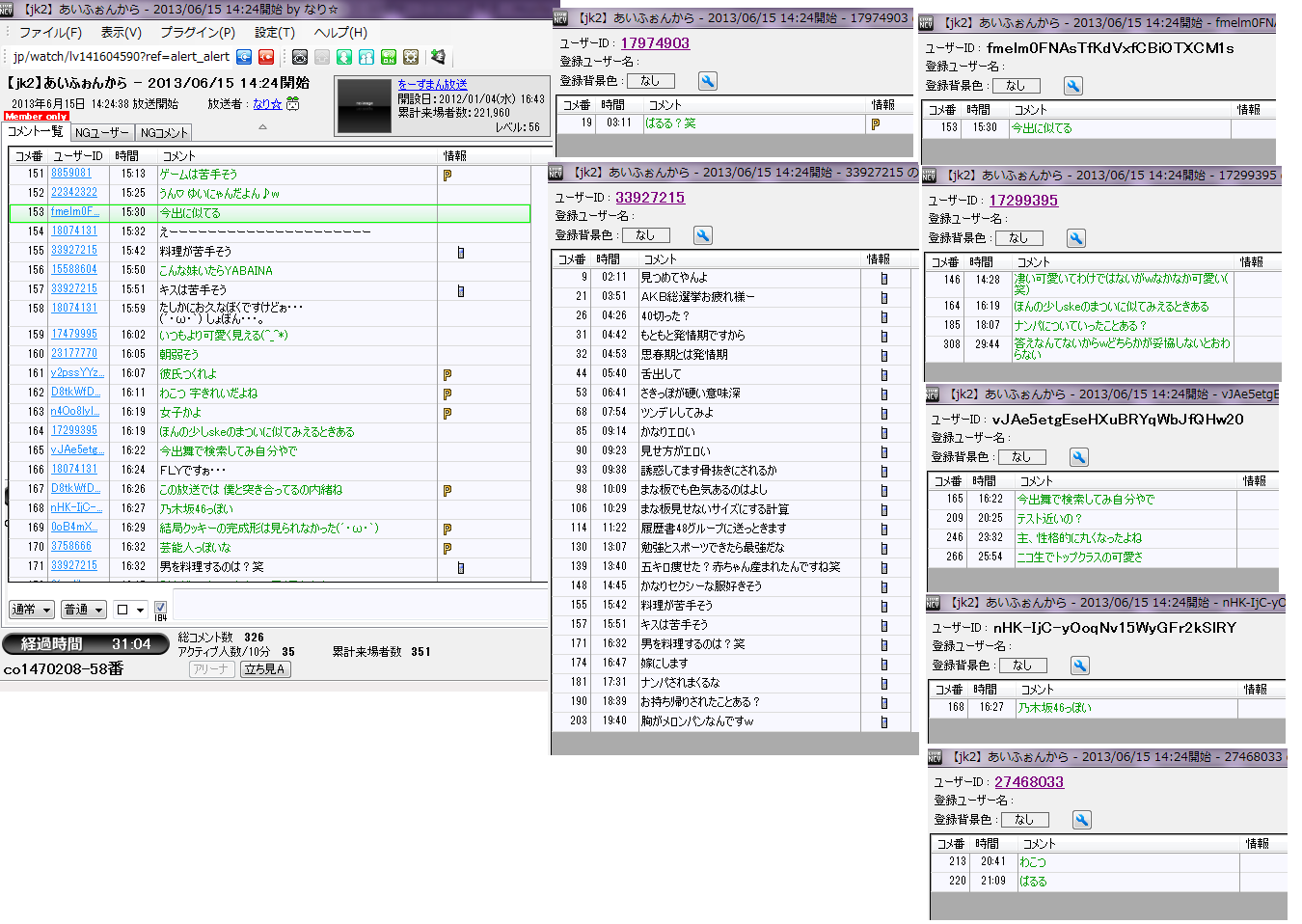This screenshot has height=924, width=1302.
Task: Click the blue connect icon beside the URL
Action: click(244, 57)
